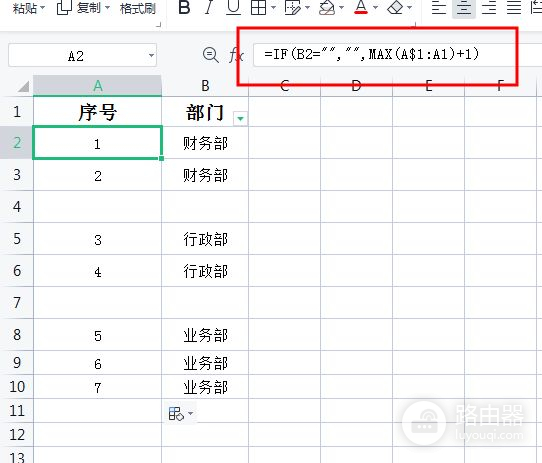542x463 pixels.
Task: Click the fx insert function icon
Action: [236, 55]
